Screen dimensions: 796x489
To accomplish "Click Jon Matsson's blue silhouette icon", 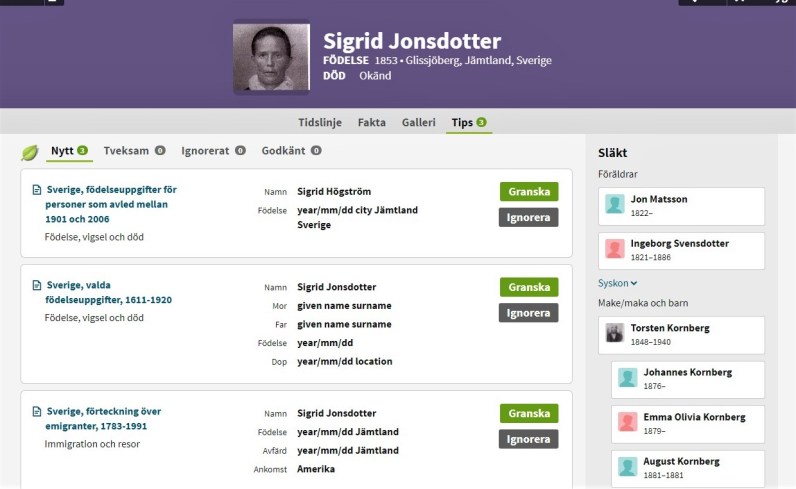I will pos(616,205).
